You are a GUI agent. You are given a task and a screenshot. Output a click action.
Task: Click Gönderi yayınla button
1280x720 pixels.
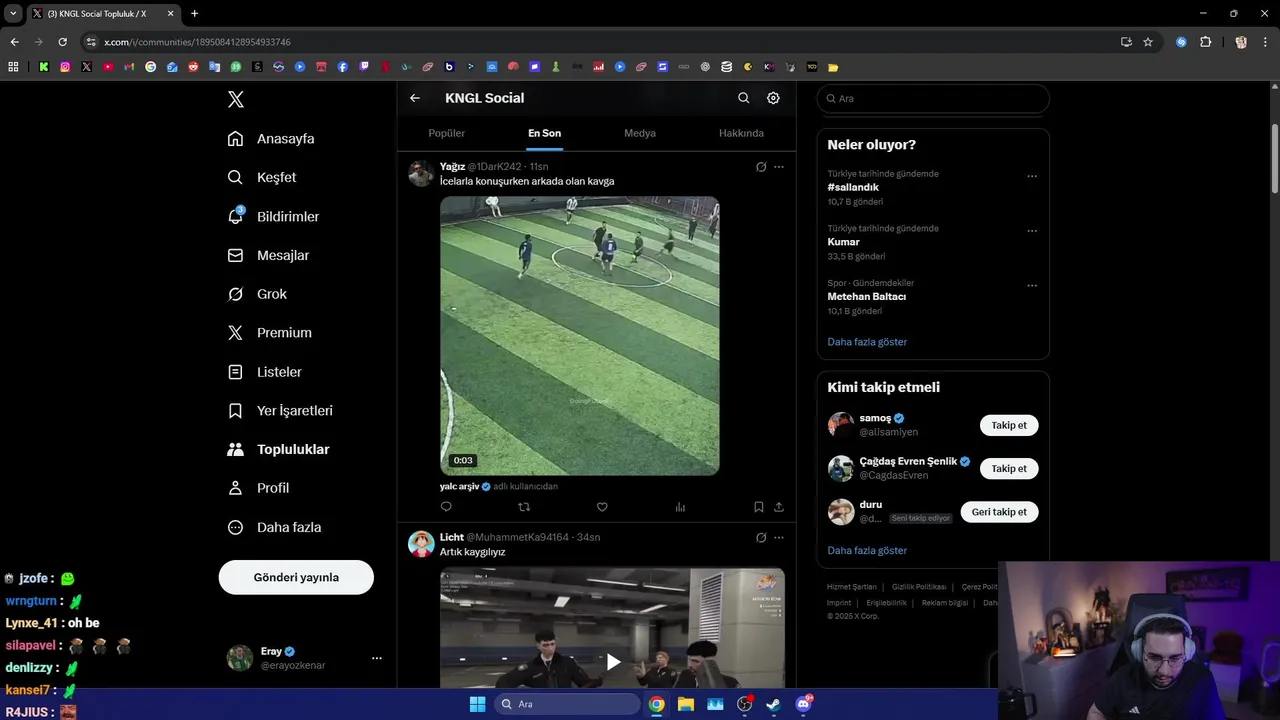pyautogui.click(x=296, y=577)
